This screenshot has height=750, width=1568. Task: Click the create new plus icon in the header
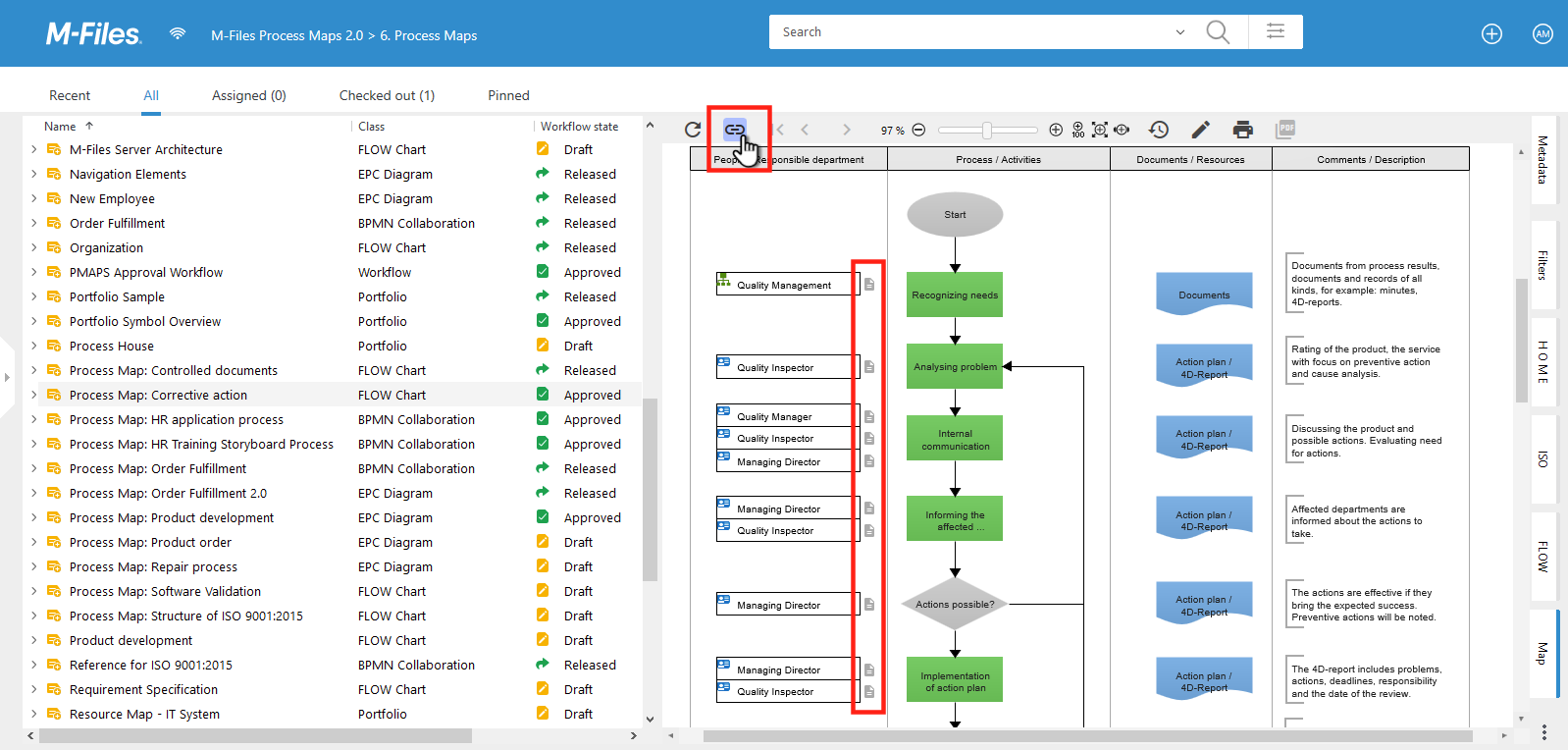(x=1491, y=34)
